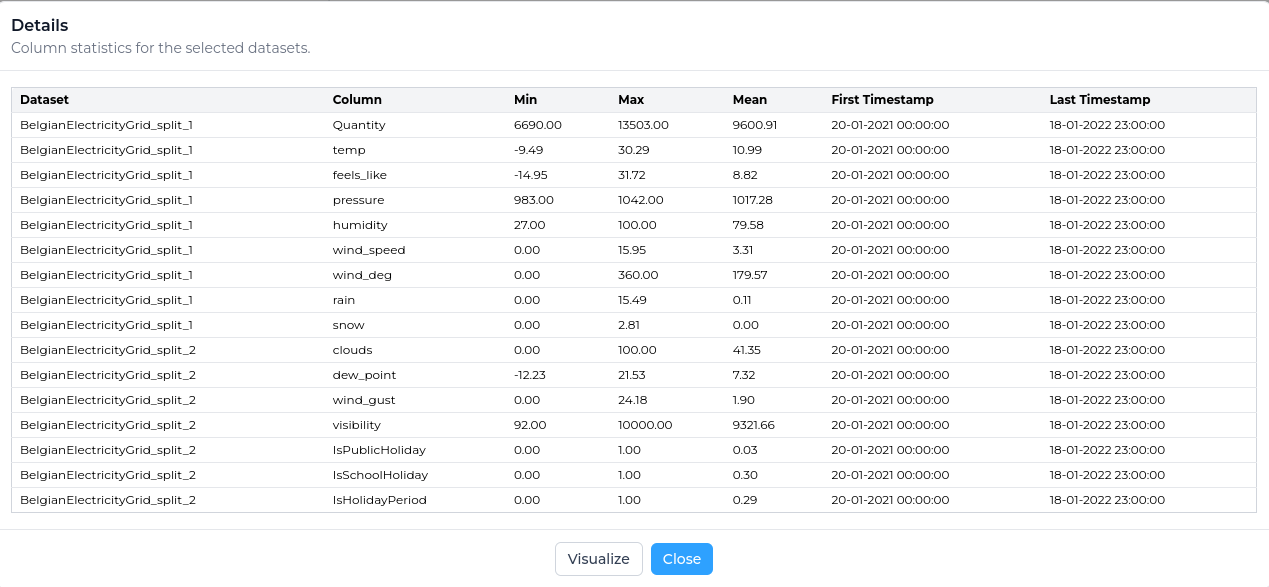Click the Last Timestamp header
This screenshot has width=1269, height=587.
(1100, 100)
